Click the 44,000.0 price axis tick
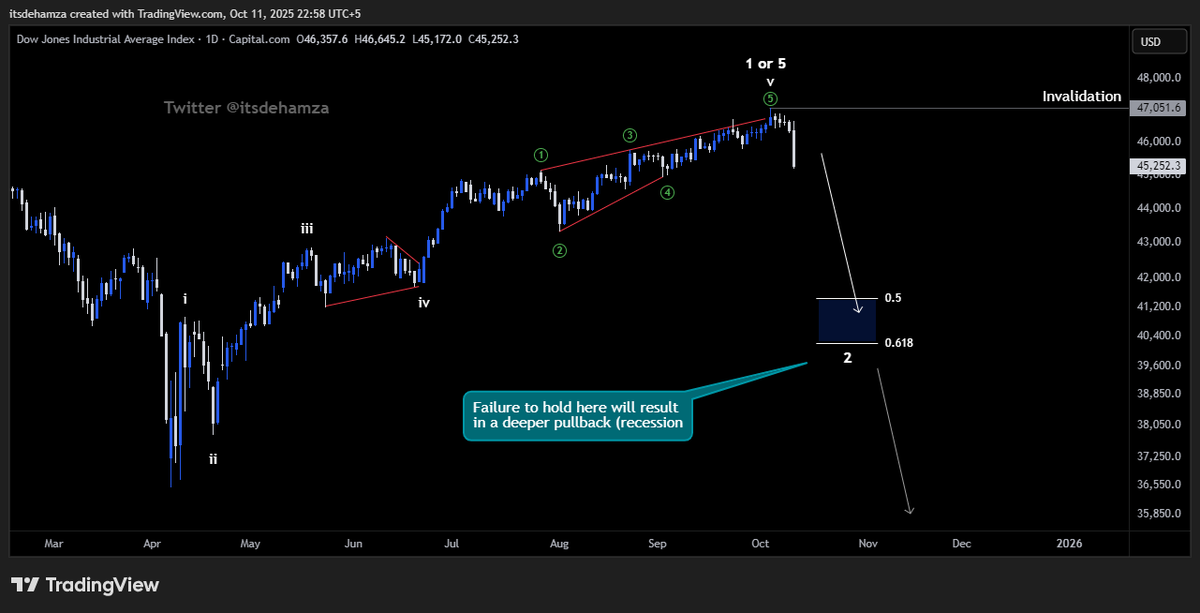Viewport: 1200px width, 613px height. pyautogui.click(x=1161, y=208)
